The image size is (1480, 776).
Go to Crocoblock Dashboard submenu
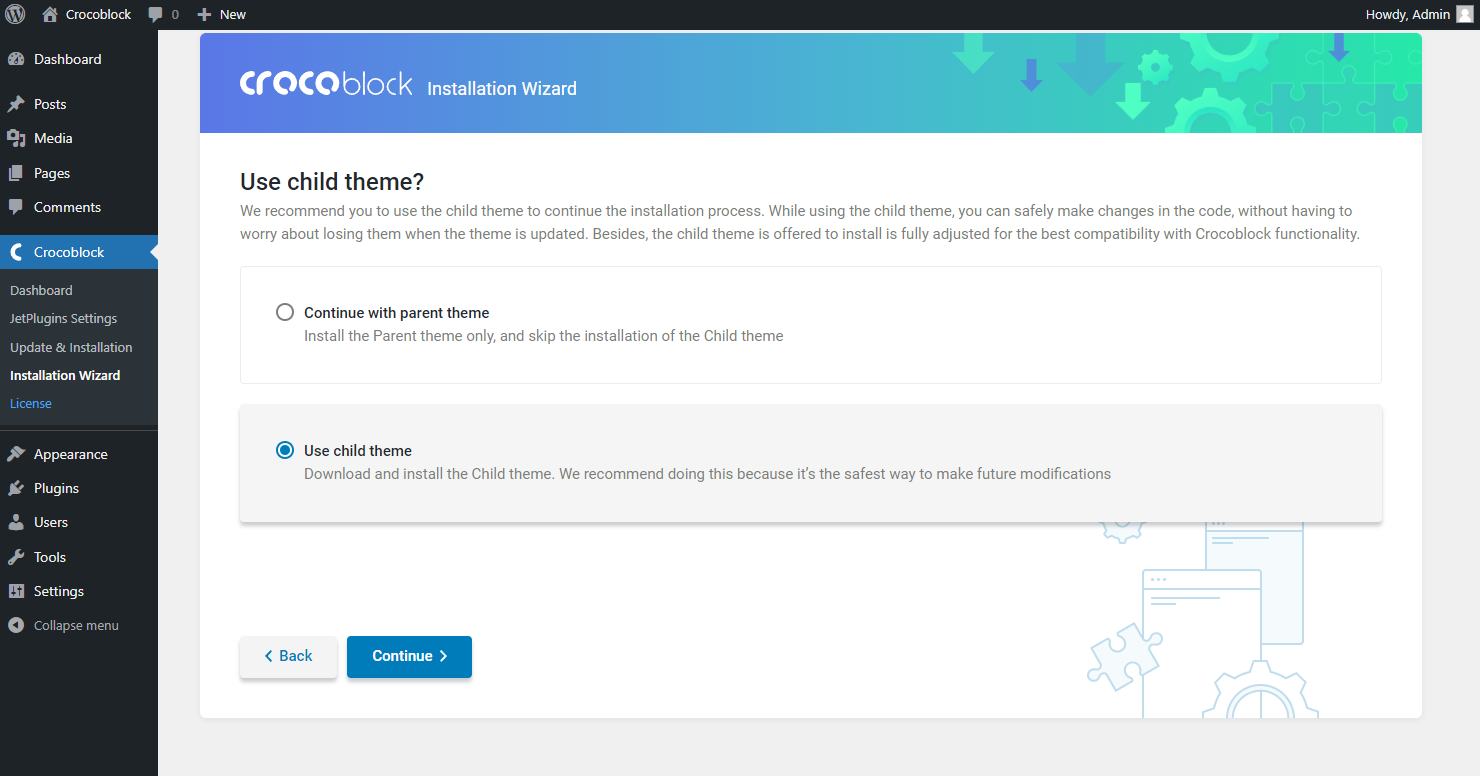click(x=41, y=290)
